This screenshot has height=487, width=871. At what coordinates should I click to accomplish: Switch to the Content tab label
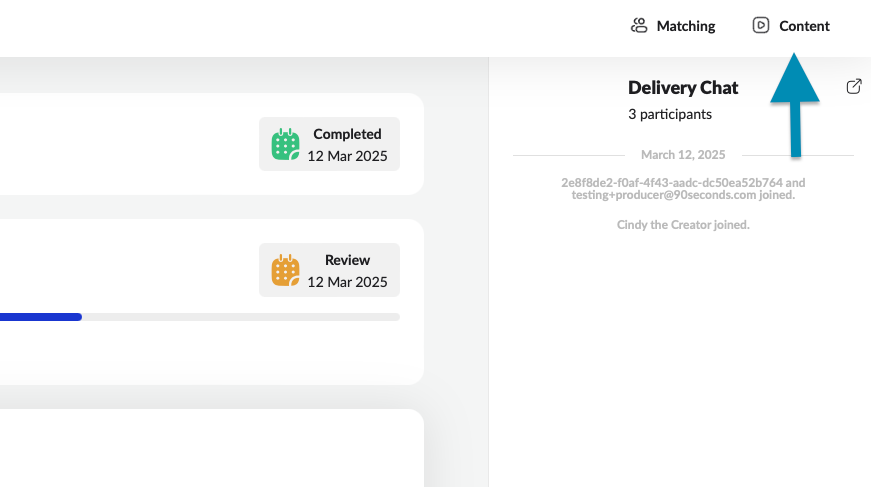(x=804, y=26)
